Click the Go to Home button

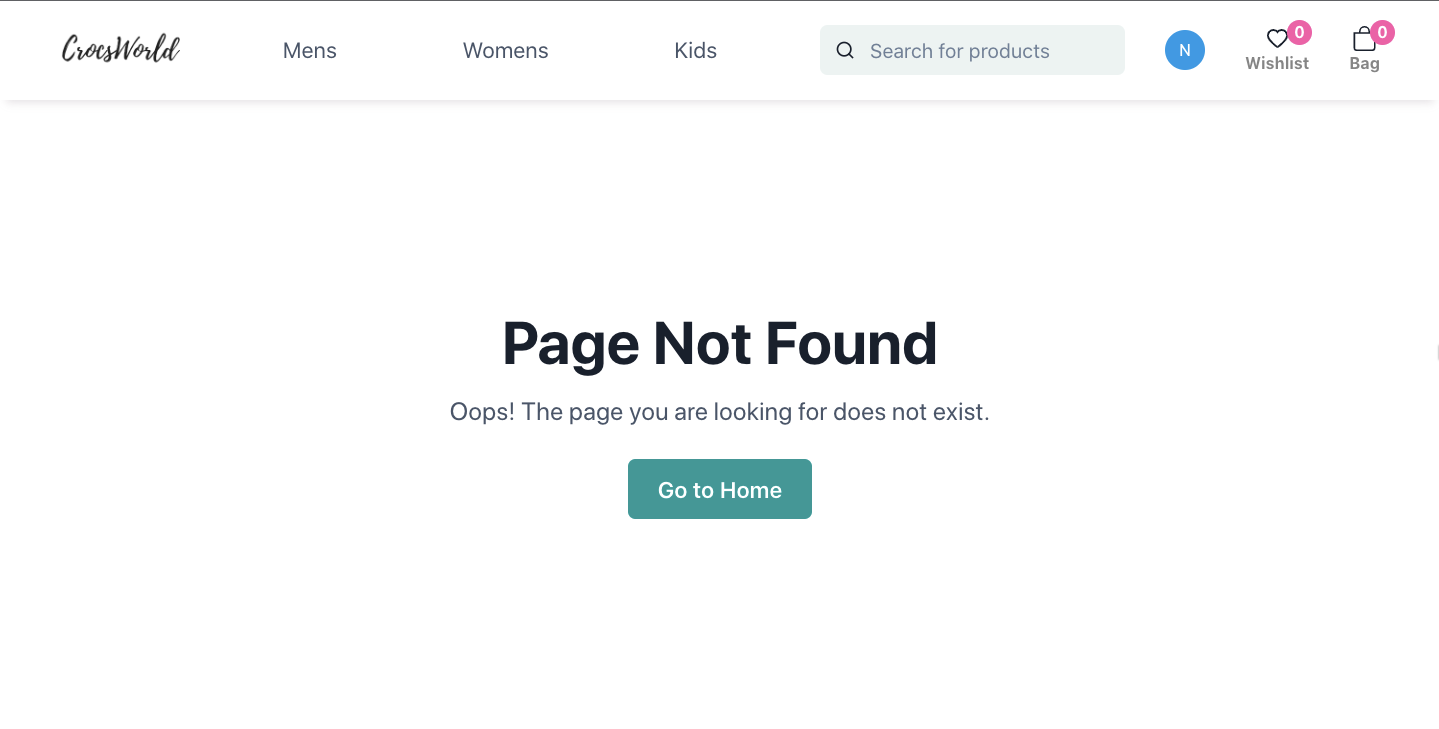click(x=719, y=489)
